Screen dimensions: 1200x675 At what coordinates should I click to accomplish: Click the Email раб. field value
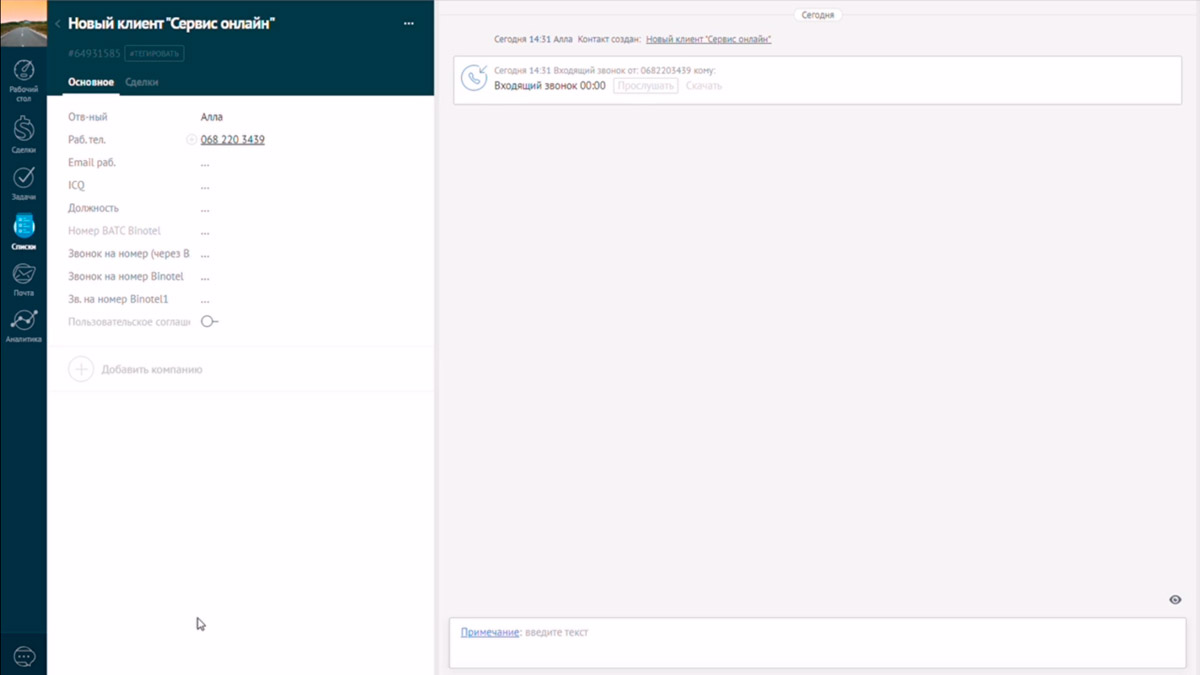[205, 163]
